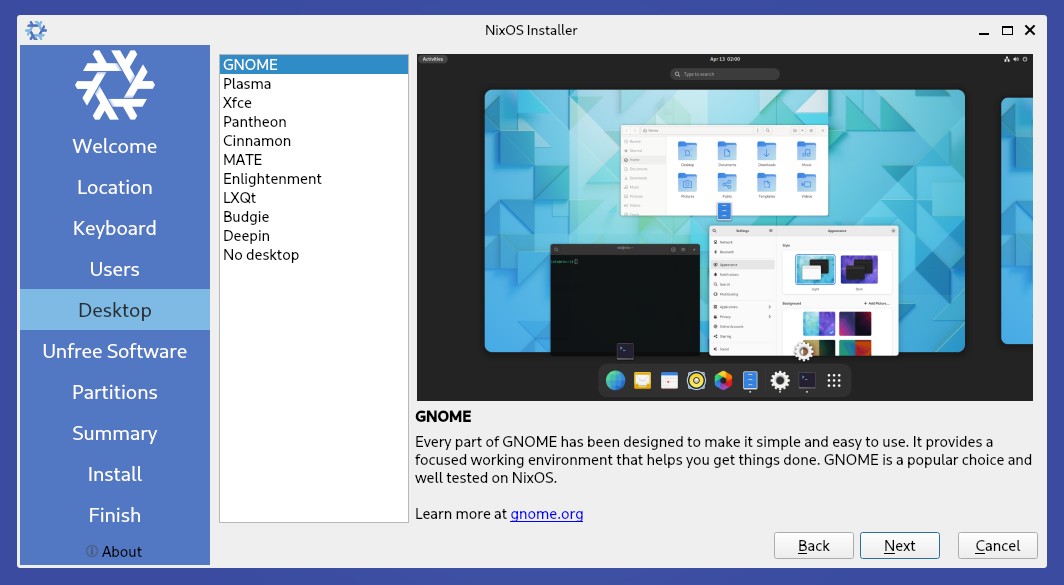Maximize the NixOS Installer window
Screen dimensions: 1064x585
click(x=1007, y=31)
